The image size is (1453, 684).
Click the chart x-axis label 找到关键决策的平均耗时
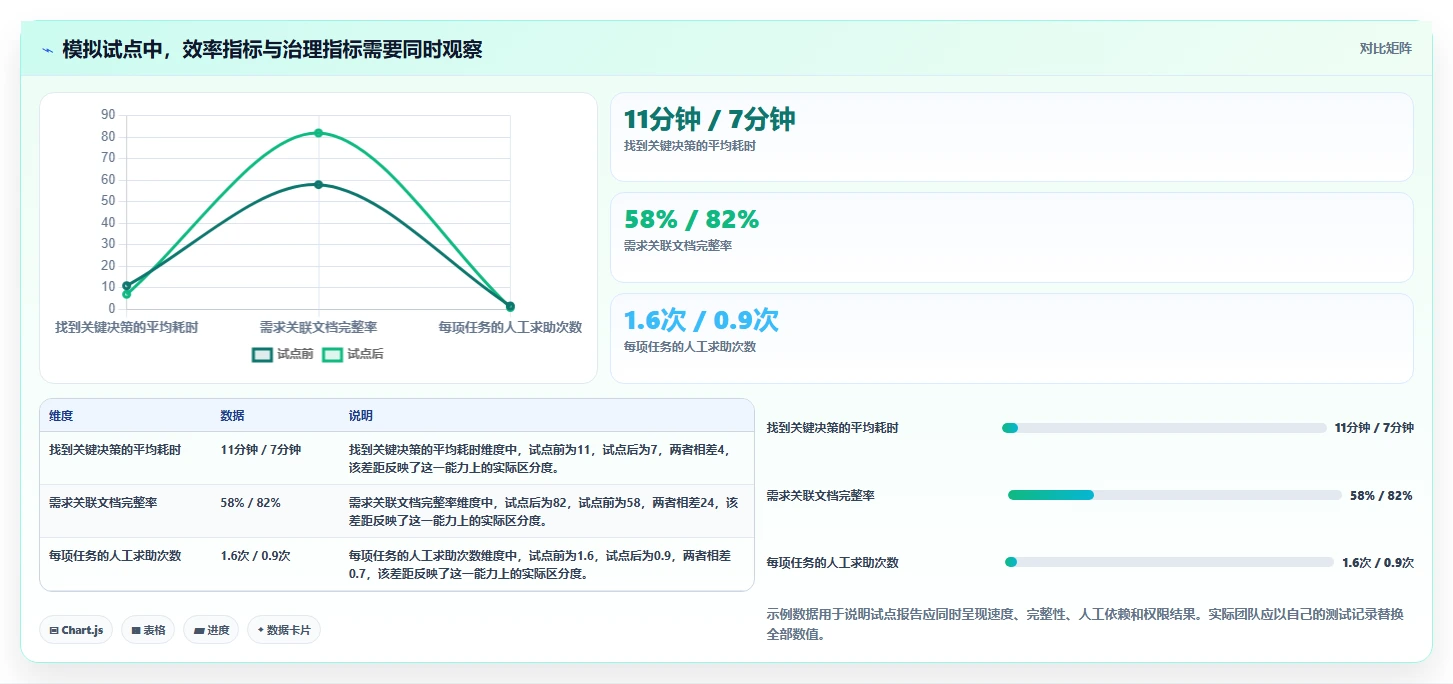126,327
